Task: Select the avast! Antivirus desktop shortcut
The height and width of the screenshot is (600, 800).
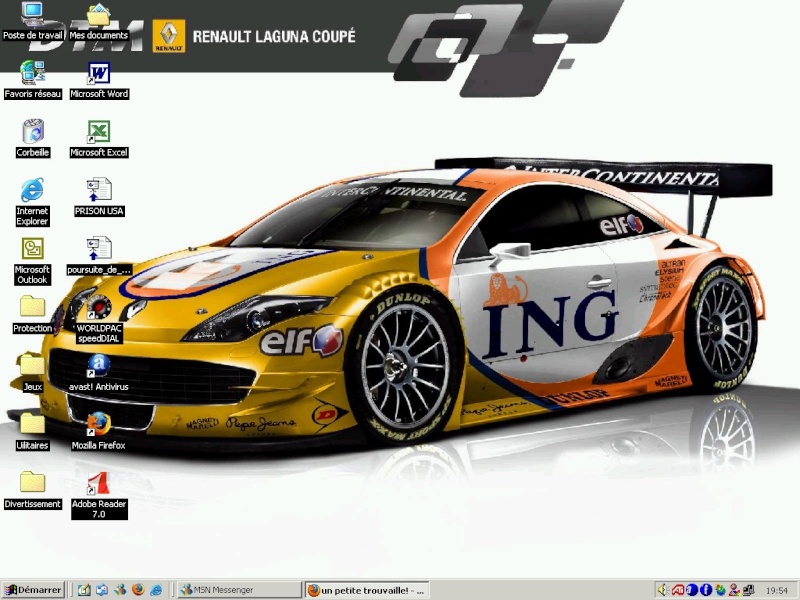Action: pyautogui.click(x=99, y=373)
